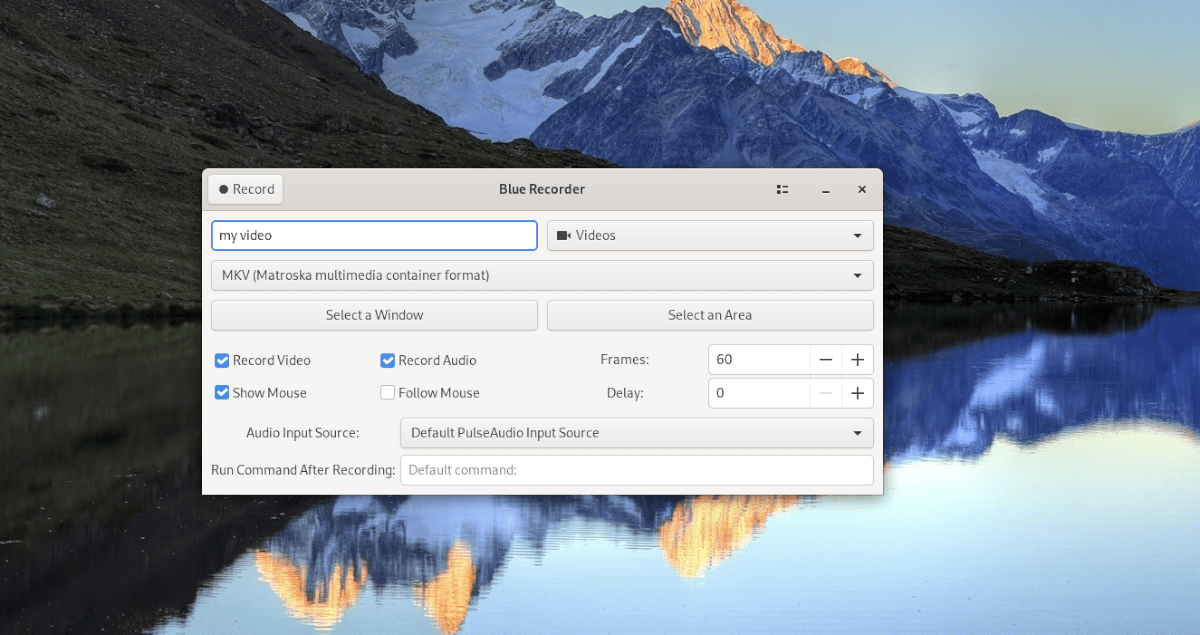Open the Audio Input Source dropdown
1200x635 pixels.
[636, 433]
